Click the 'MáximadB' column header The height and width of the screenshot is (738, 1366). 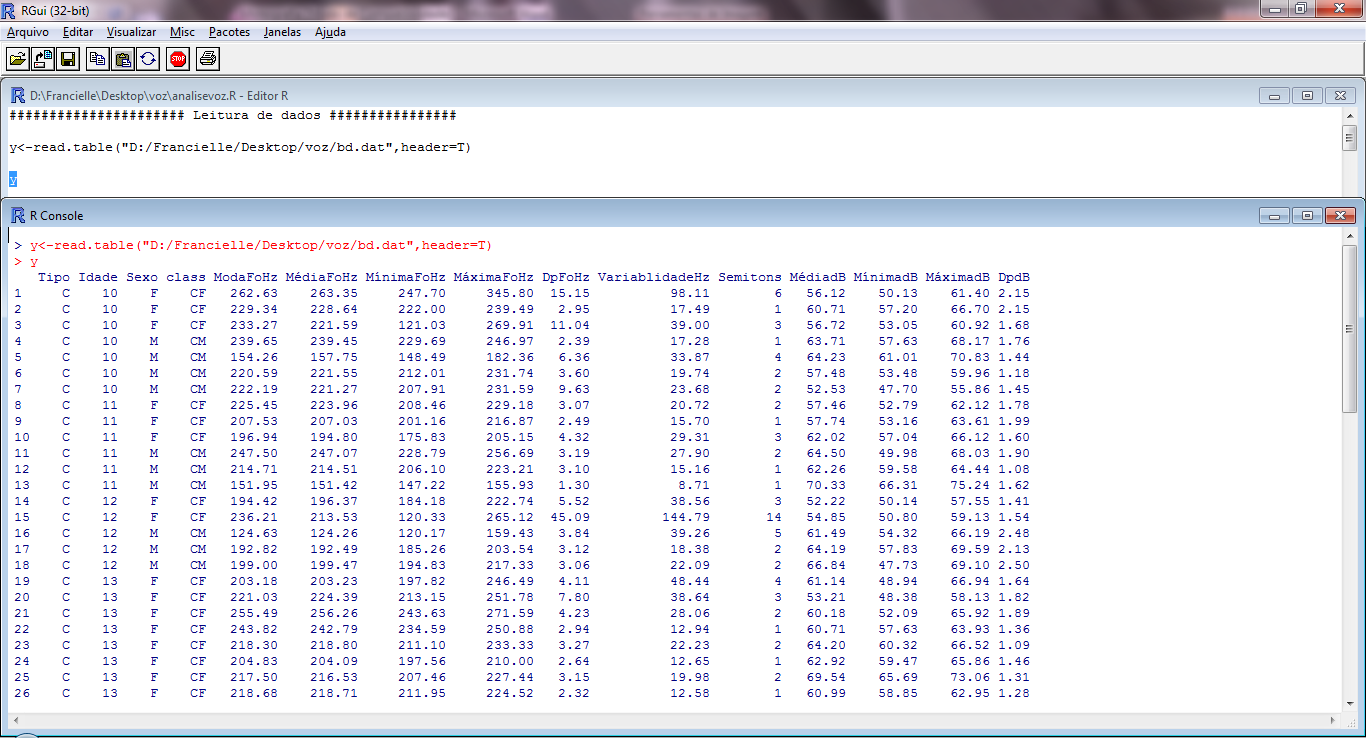(958, 277)
